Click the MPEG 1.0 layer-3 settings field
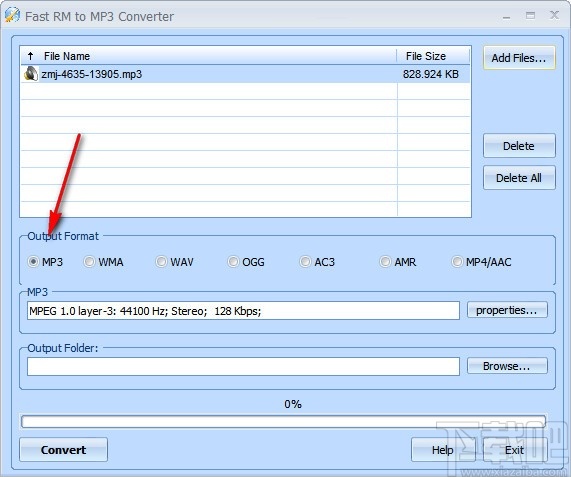Screen dimensions: 571x477 243,311
